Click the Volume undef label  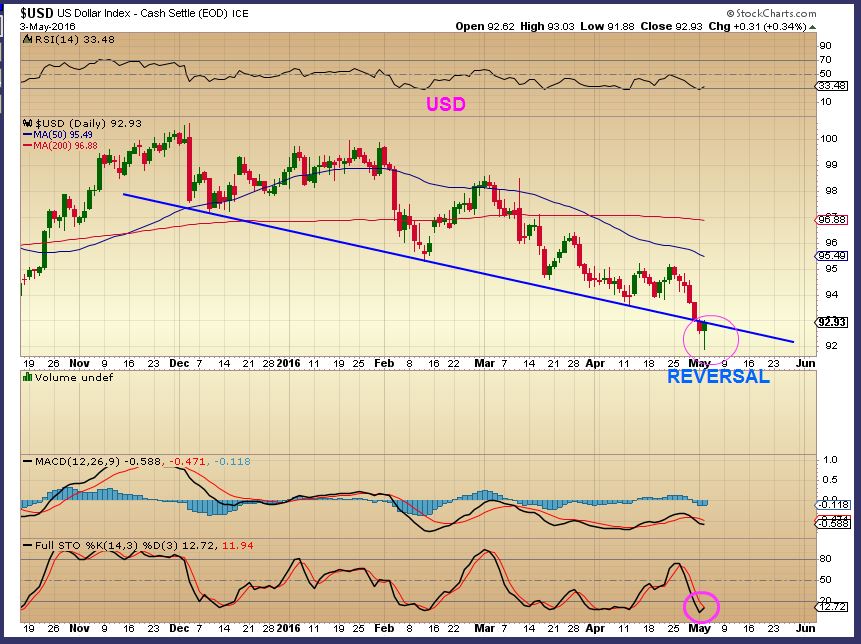(74, 377)
